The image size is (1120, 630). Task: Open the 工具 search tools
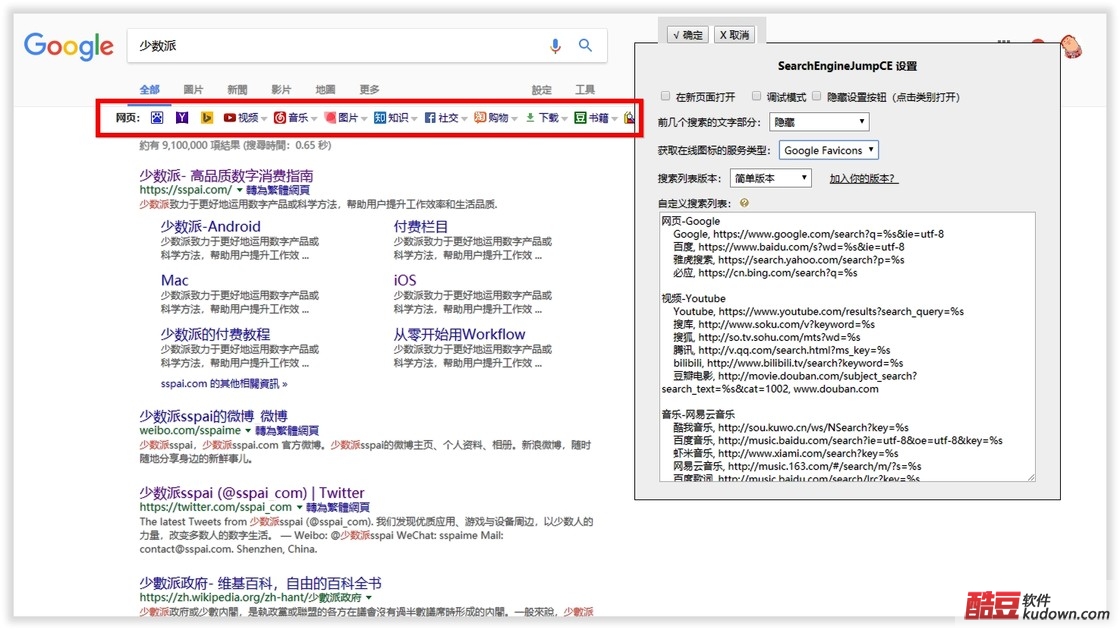tap(585, 89)
